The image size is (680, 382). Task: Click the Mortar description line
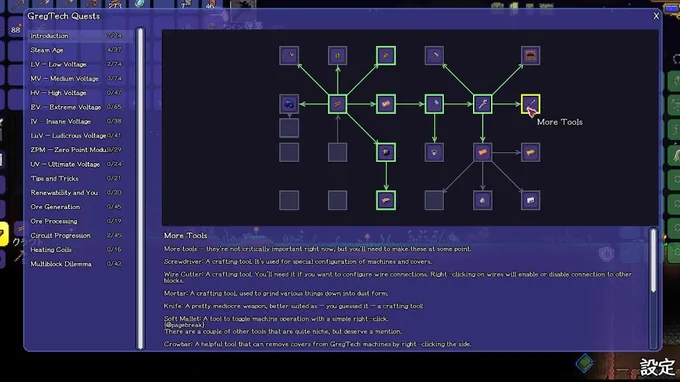pos(276,293)
